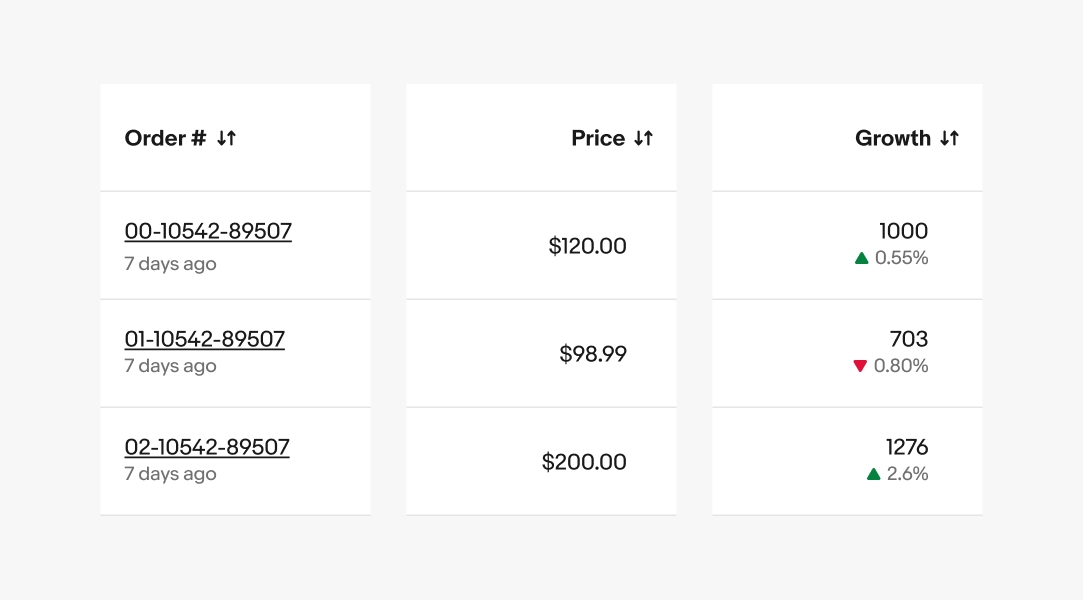1083x600 pixels.
Task: Click the sort icon next to Order #
Action: [228, 138]
